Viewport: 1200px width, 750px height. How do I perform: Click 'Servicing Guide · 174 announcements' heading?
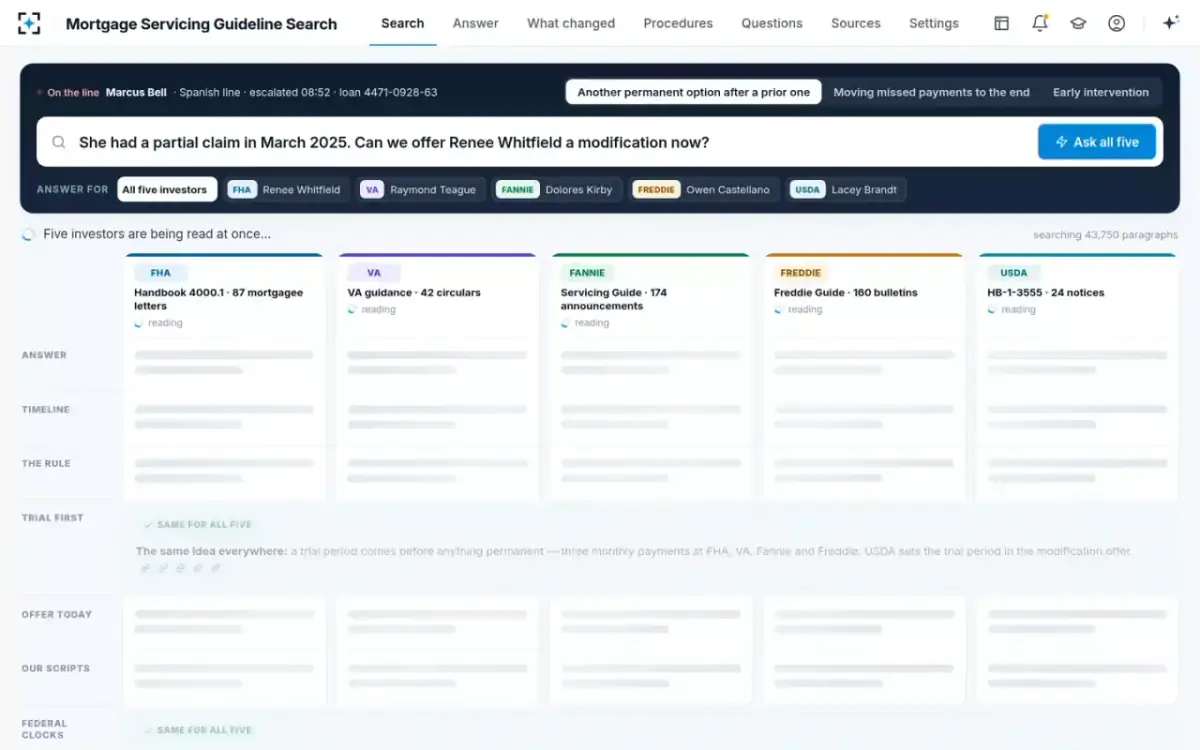(x=614, y=300)
